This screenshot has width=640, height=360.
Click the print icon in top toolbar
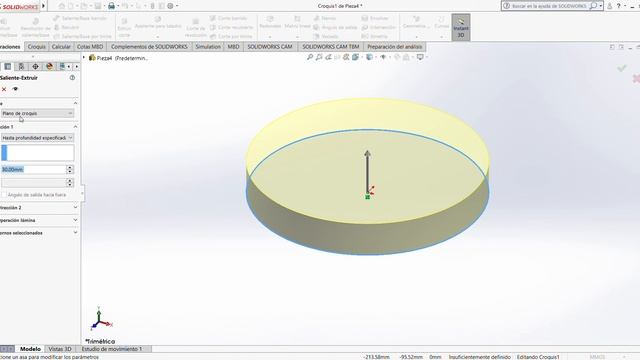[x=111, y=6]
